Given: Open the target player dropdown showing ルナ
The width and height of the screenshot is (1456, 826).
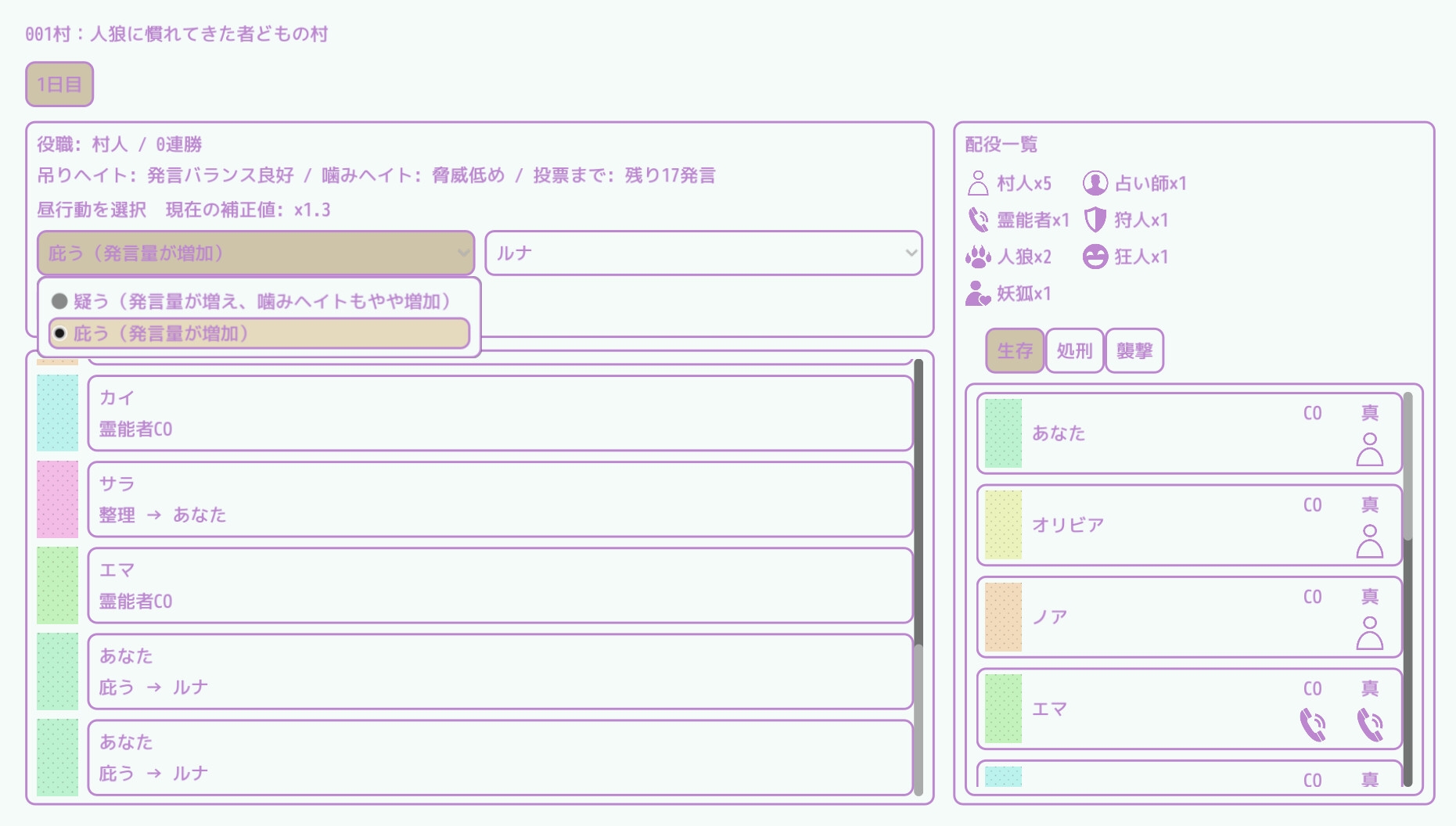Looking at the screenshot, I should 703,253.
